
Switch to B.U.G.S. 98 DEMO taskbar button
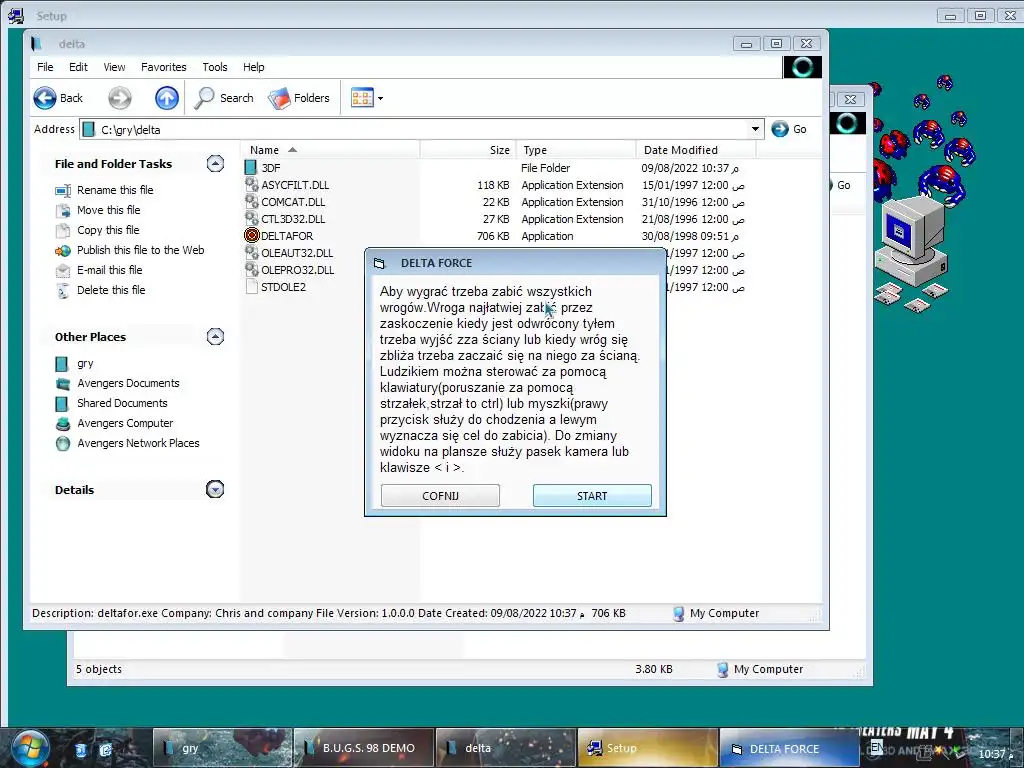pos(364,748)
